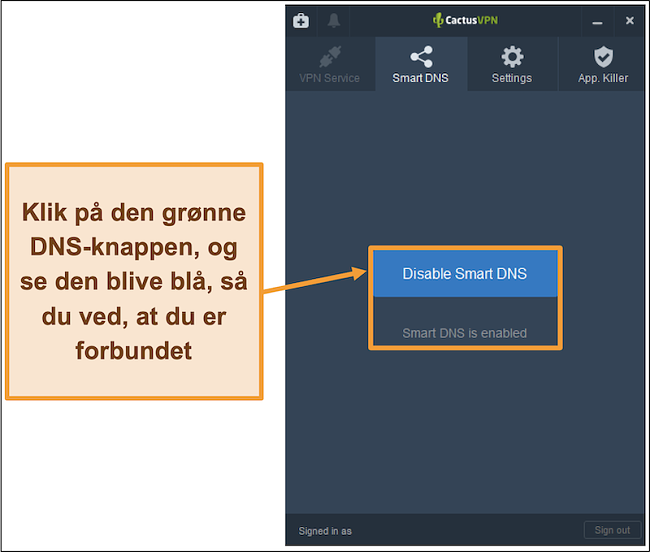The width and height of the screenshot is (650, 552).
Task: Click the Sign out button
Action: point(612,530)
